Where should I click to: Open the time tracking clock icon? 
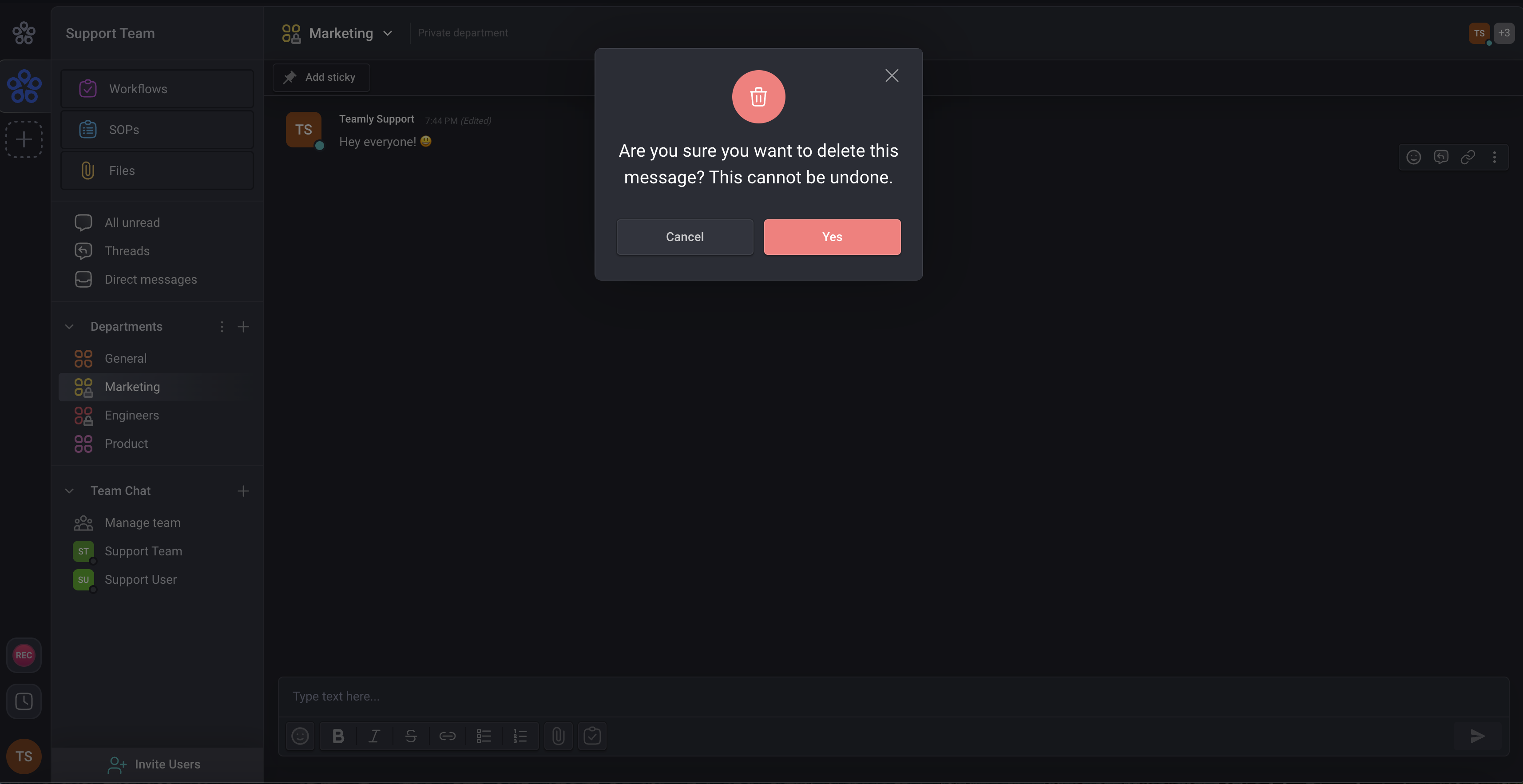click(x=24, y=702)
